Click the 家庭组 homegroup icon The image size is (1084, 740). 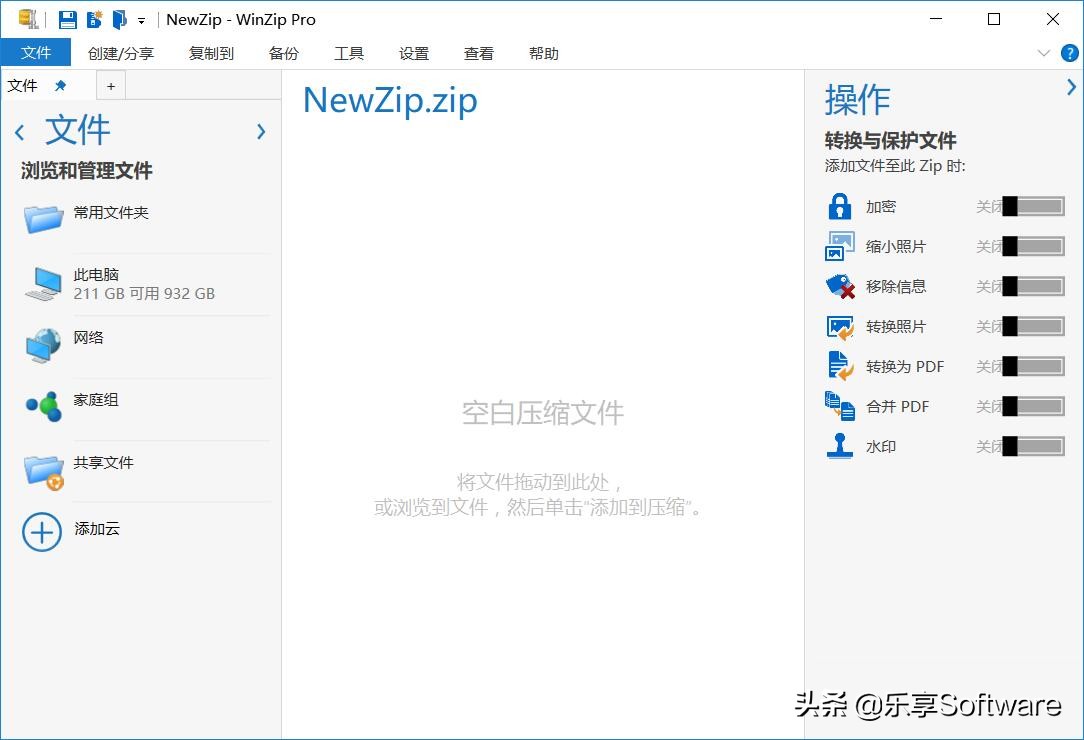point(44,406)
